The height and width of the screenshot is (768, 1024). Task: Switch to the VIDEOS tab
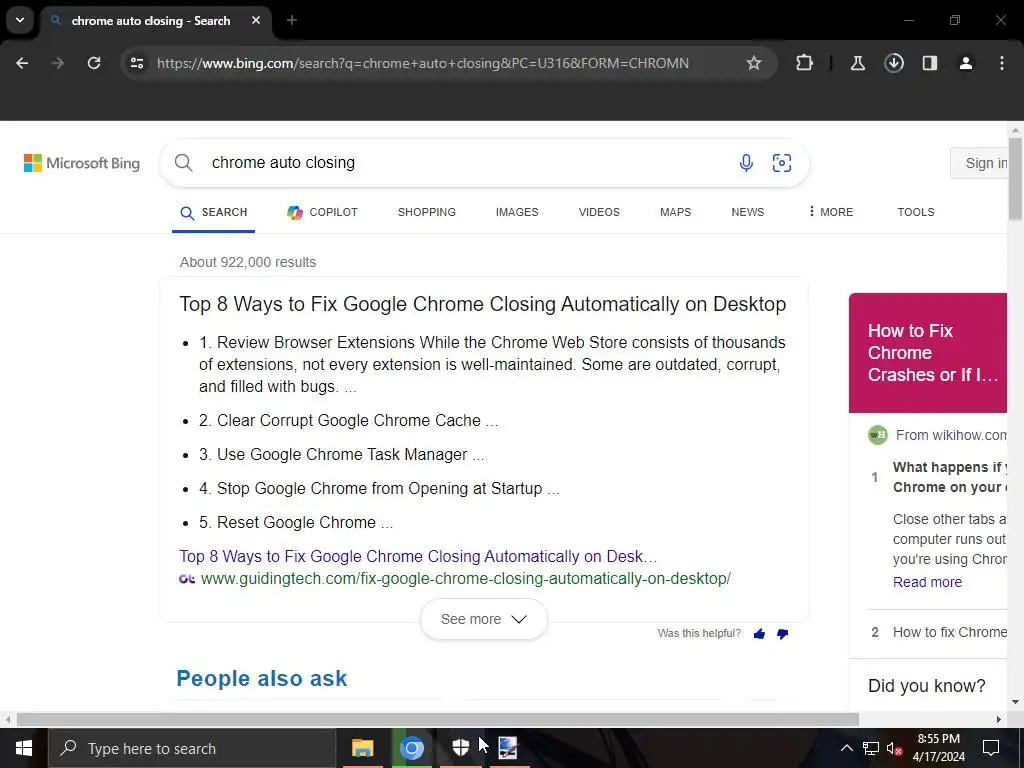coord(599,212)
